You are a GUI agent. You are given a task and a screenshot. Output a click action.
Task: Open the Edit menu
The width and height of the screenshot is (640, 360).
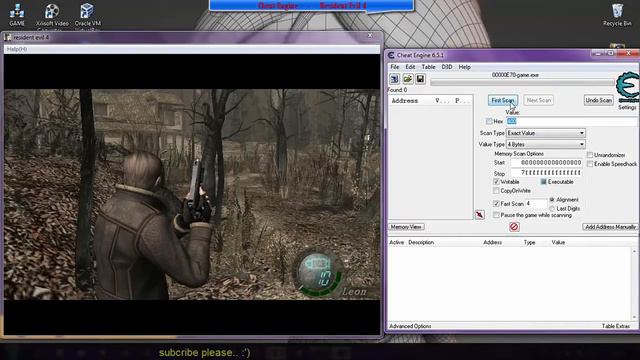[410, 67]
